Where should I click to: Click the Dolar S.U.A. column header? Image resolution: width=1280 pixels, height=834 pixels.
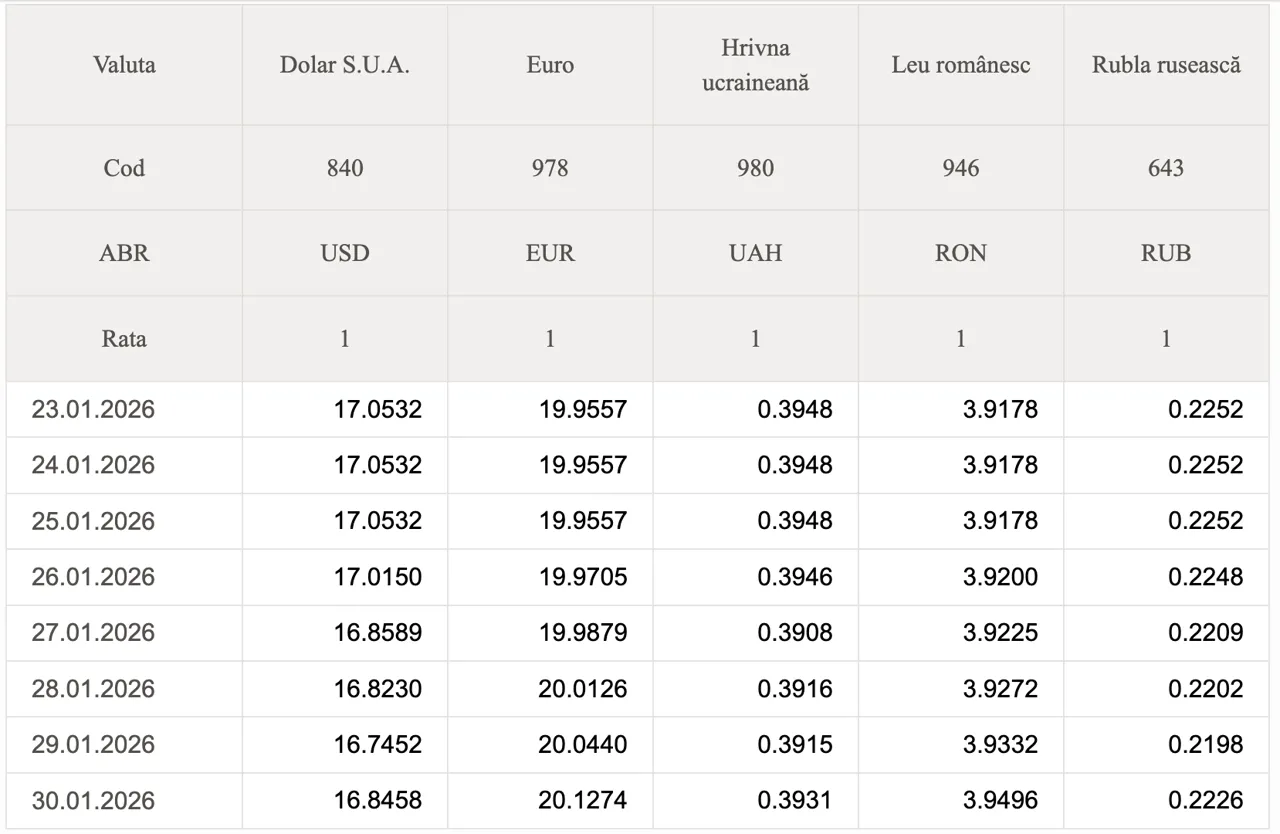pyautogui.click(x=345, y=66)
